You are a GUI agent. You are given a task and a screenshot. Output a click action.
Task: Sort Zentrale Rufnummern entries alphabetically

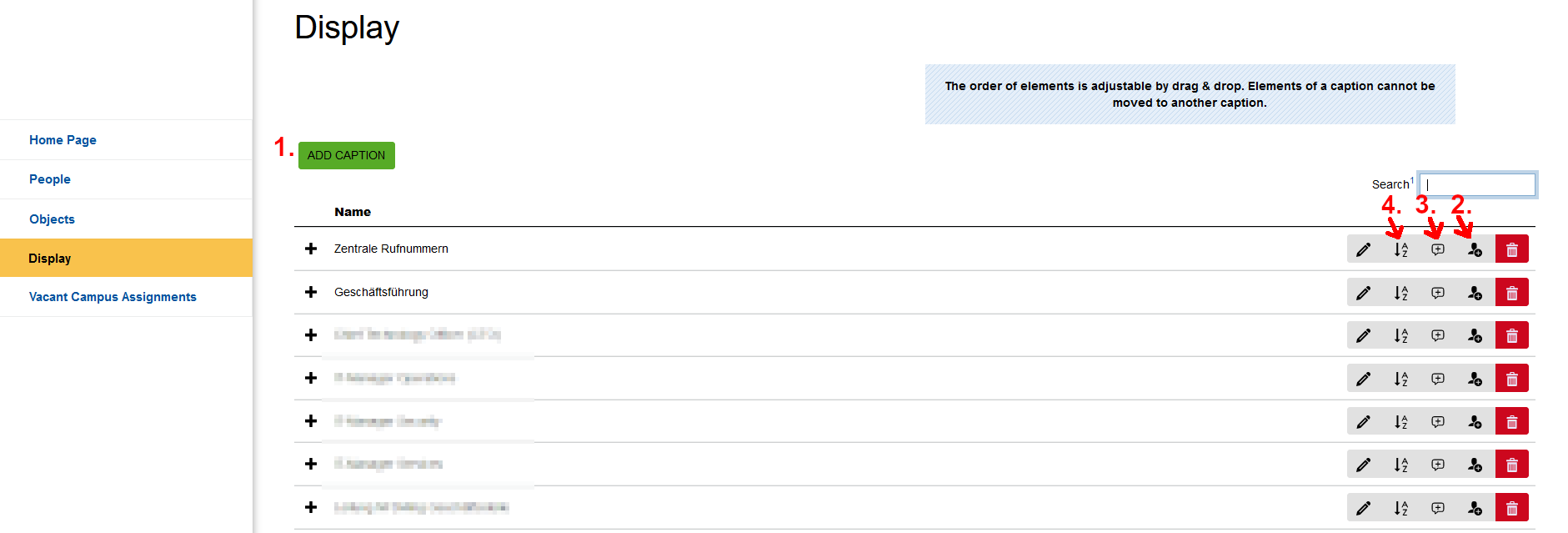1400,249
